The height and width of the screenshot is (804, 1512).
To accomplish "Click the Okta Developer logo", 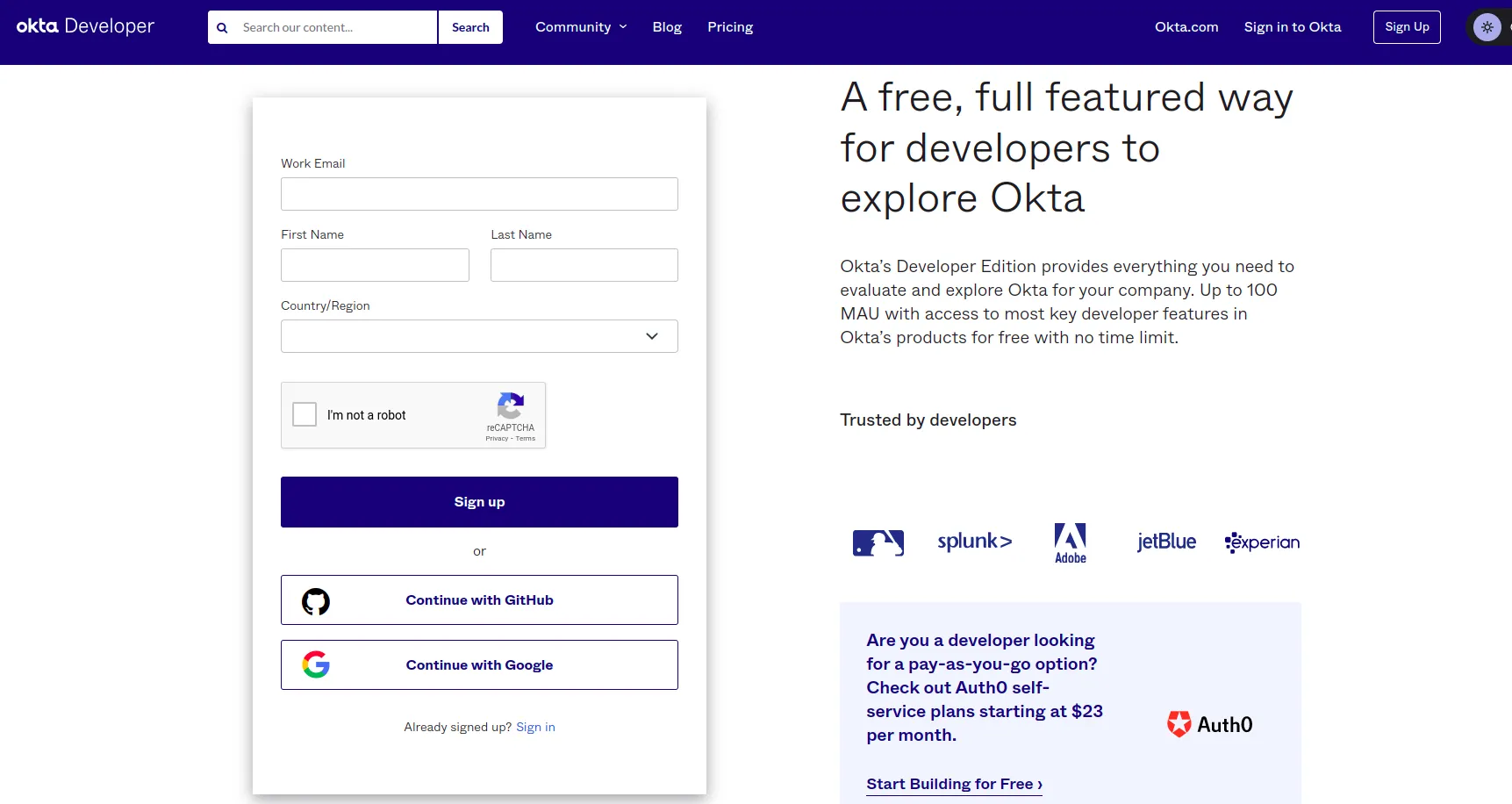I will (x=85, y=26).
